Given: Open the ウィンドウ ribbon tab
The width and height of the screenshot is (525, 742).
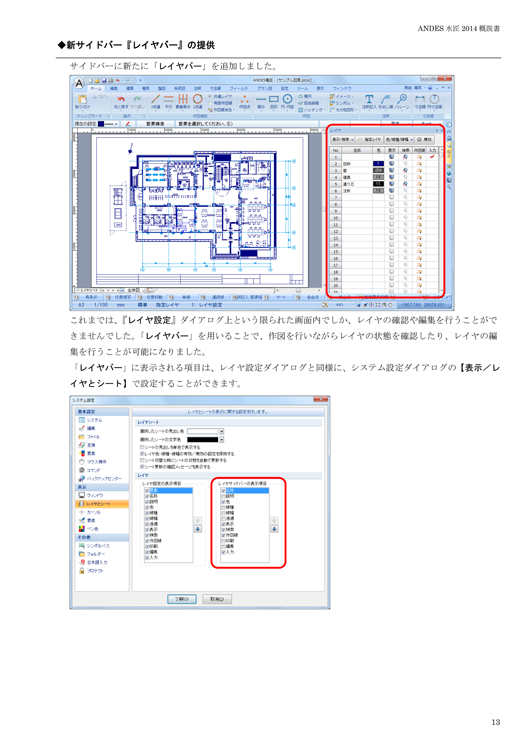Looking at the screenshot, I should (x=342, y=88).
